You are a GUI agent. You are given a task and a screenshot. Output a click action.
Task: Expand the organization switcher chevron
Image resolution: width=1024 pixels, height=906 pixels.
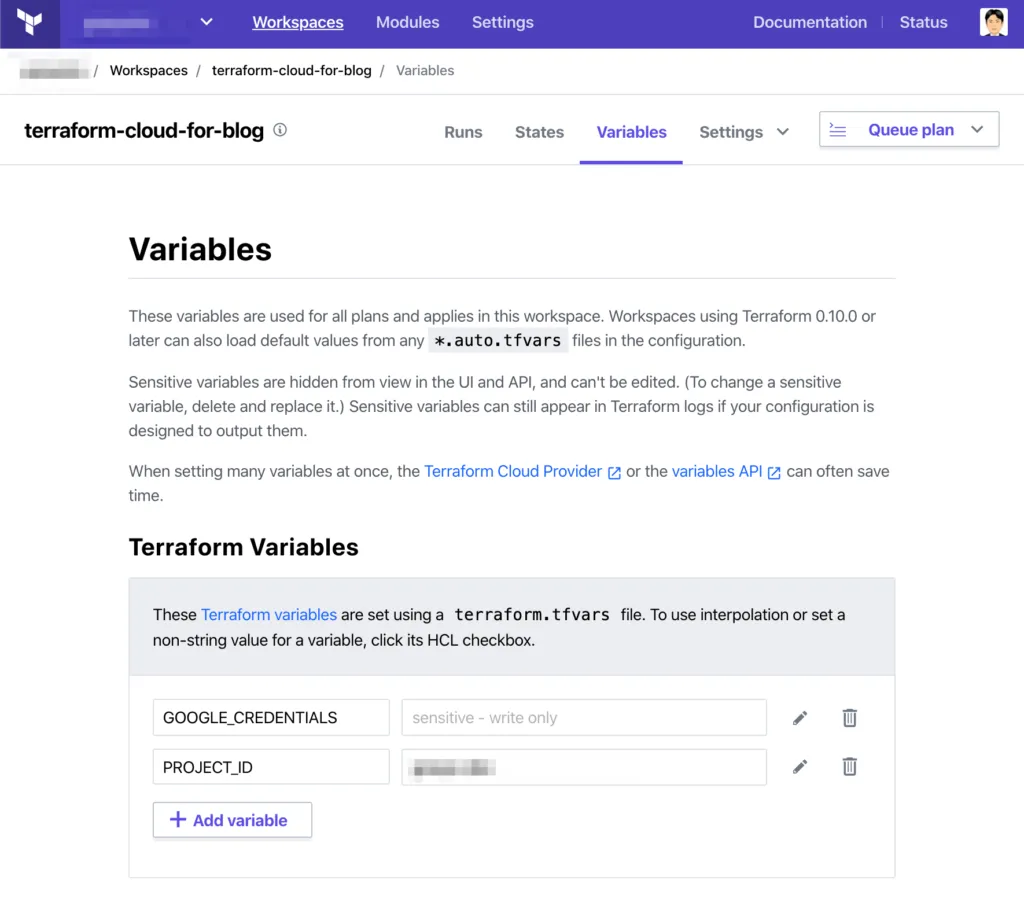206,22
